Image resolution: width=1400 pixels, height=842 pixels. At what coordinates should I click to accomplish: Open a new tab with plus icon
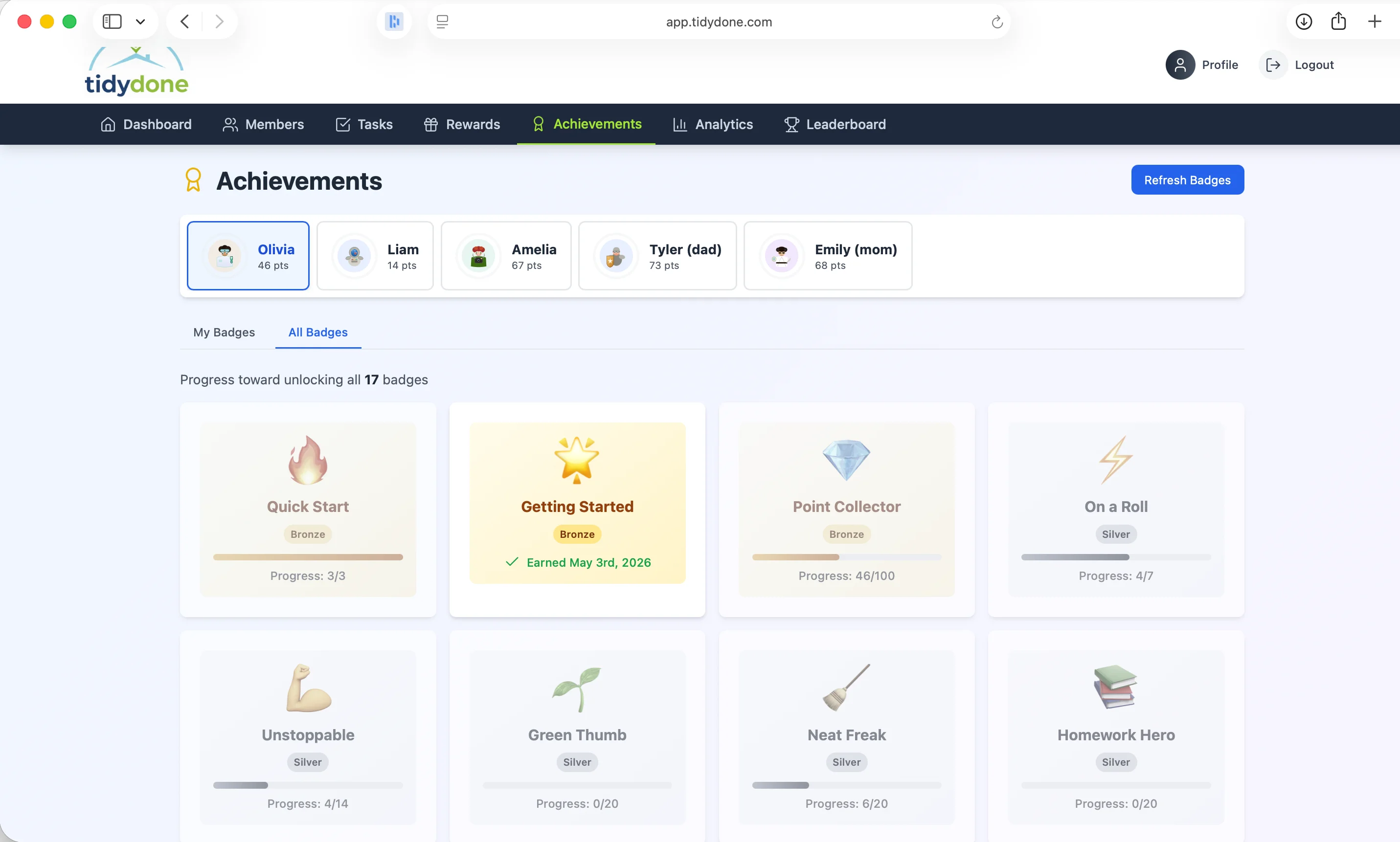pyautogui.click(x=1374, y=22)
